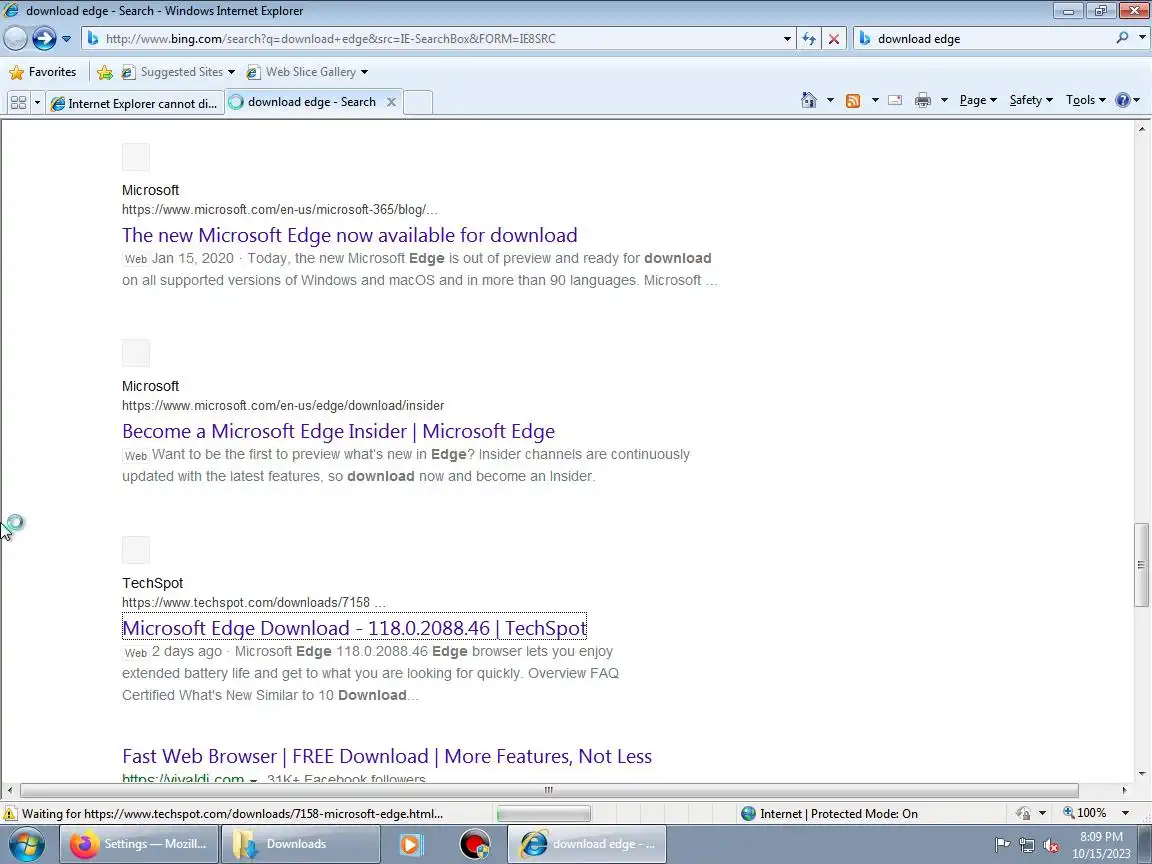Click the vertical scrollbar up arrow

pyautogui.click(x=1141, y=128)
